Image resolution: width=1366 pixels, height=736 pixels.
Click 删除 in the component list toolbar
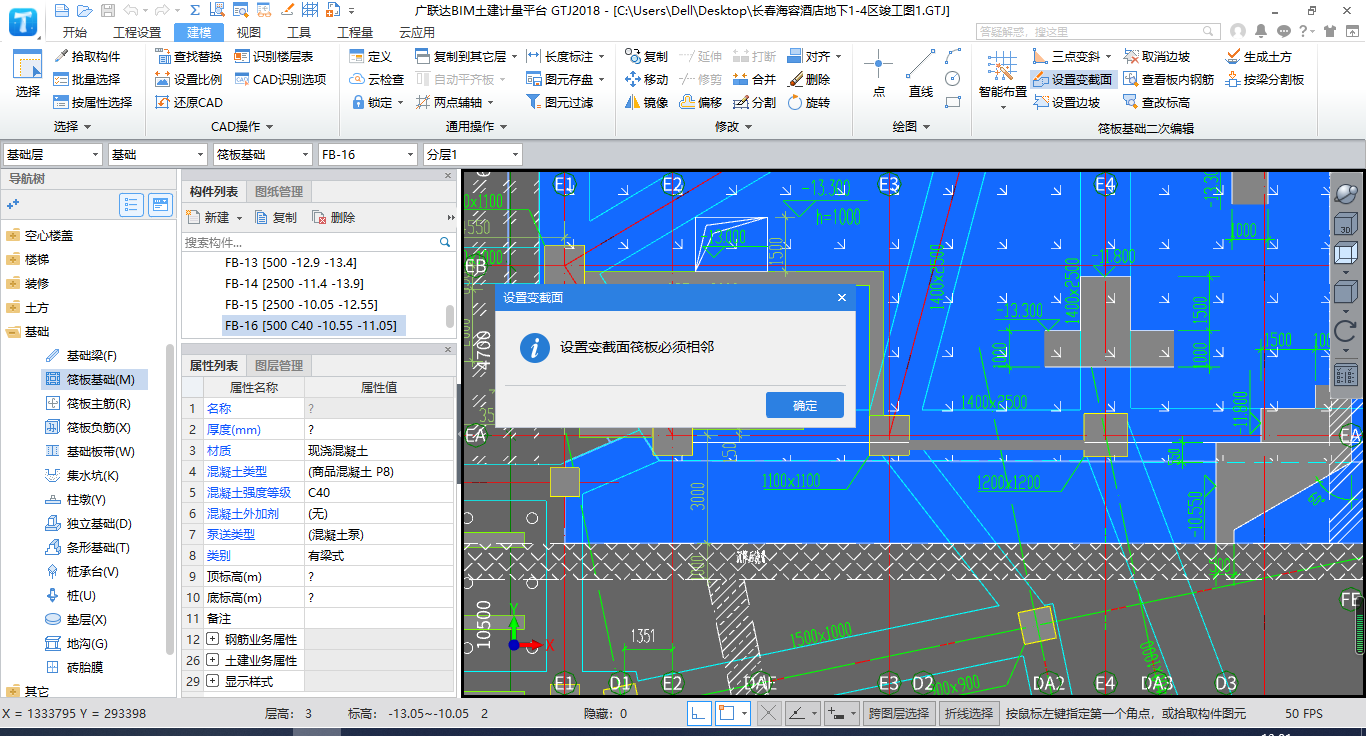pos(334,217)
